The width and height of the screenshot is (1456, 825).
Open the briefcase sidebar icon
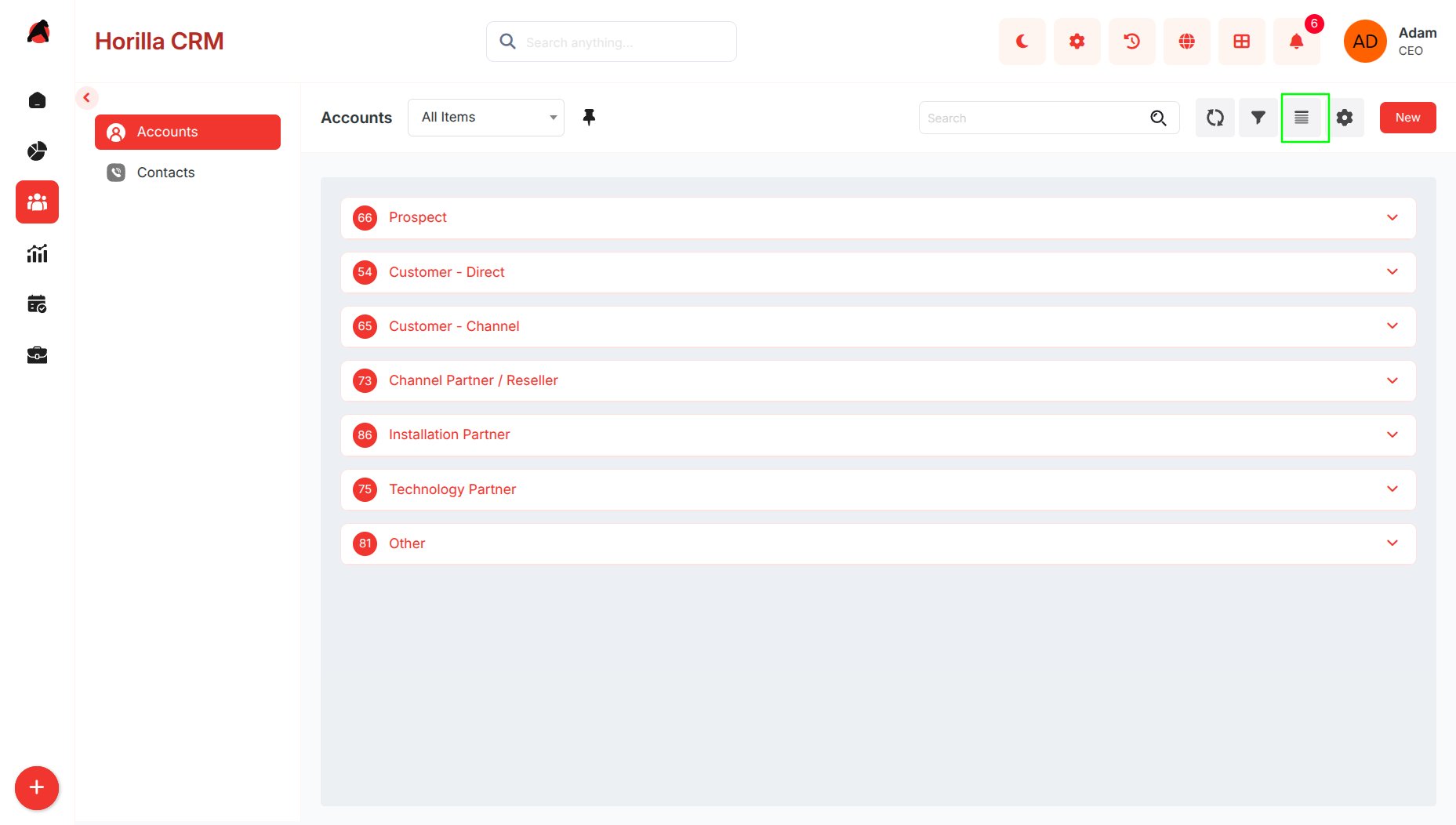pyautogui.click(x=37, y=355)
